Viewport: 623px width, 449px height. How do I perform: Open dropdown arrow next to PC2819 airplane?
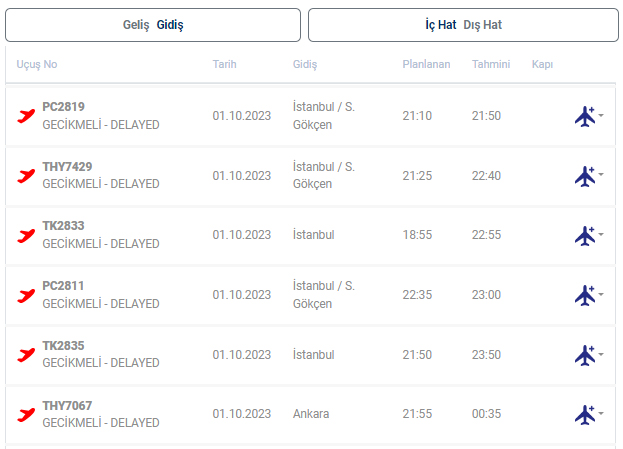click(601, 116)
